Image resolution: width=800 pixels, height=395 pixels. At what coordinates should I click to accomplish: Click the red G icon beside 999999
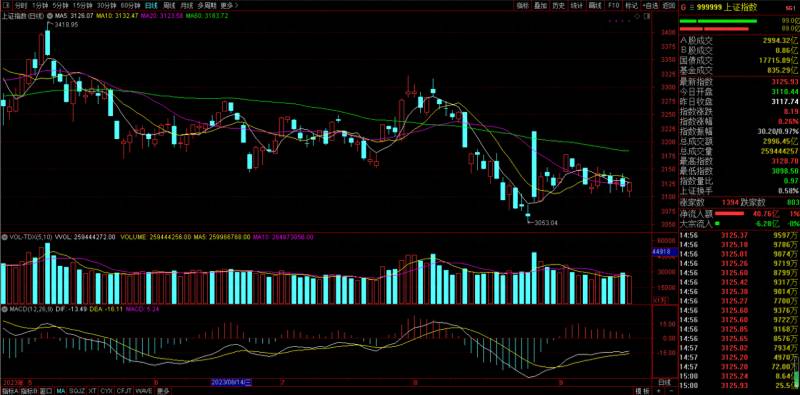683,8
